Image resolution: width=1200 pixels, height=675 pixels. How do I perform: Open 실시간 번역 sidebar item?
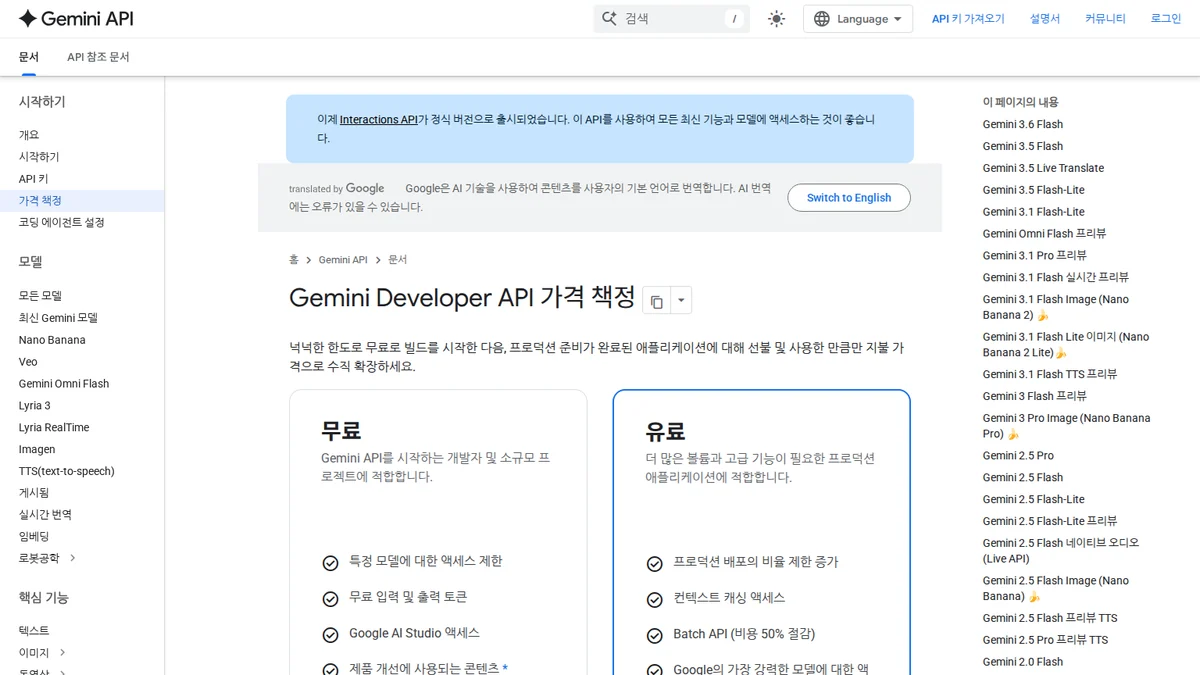[45, 515]
